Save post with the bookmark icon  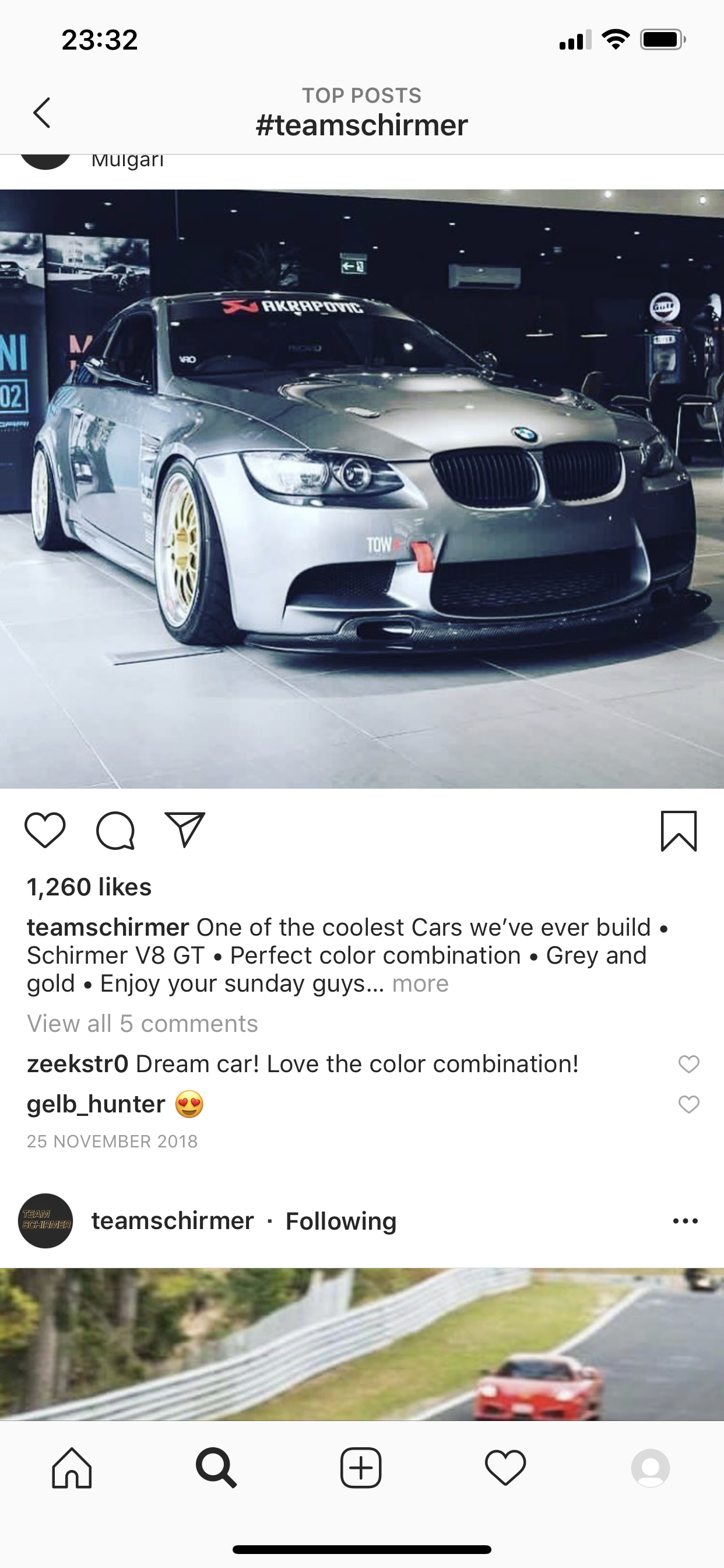tap(679, 831)
